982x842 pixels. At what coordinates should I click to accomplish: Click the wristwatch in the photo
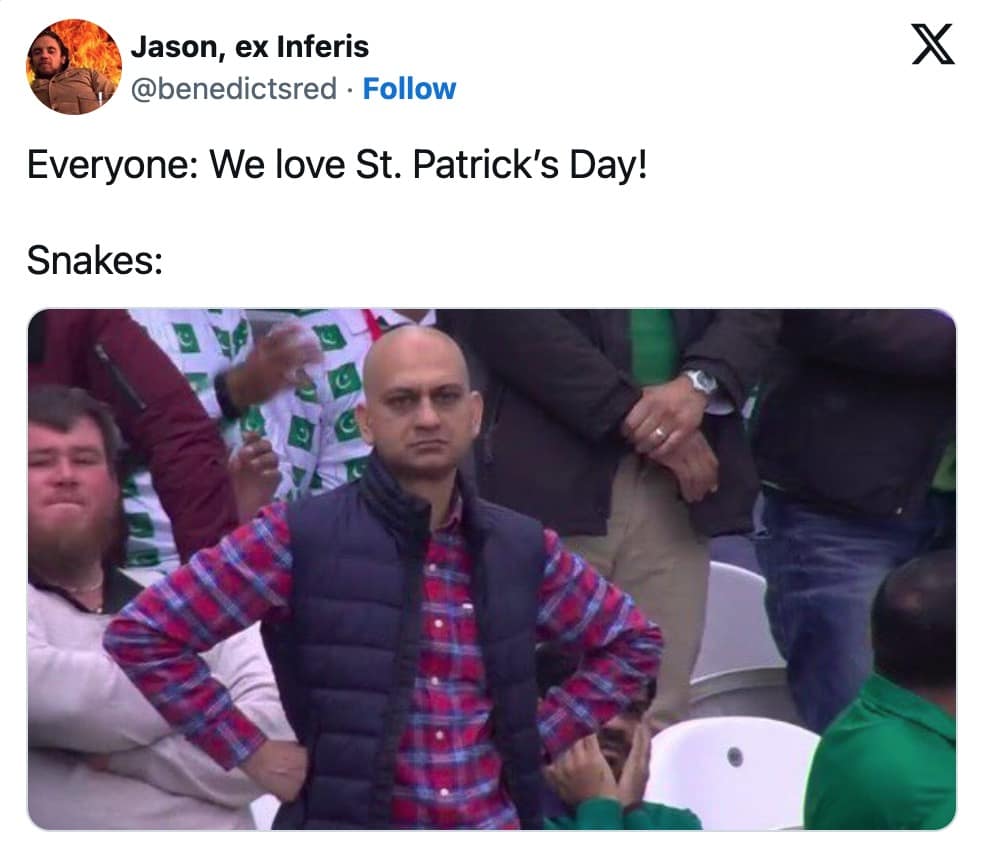700,382
